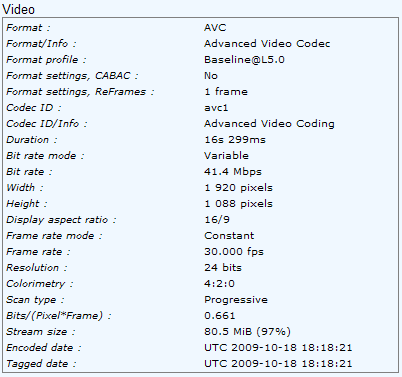Viewport: 402px width, 377px height.
Task: Click the Resolution 24 bits value
Action: tap(223, 268)
